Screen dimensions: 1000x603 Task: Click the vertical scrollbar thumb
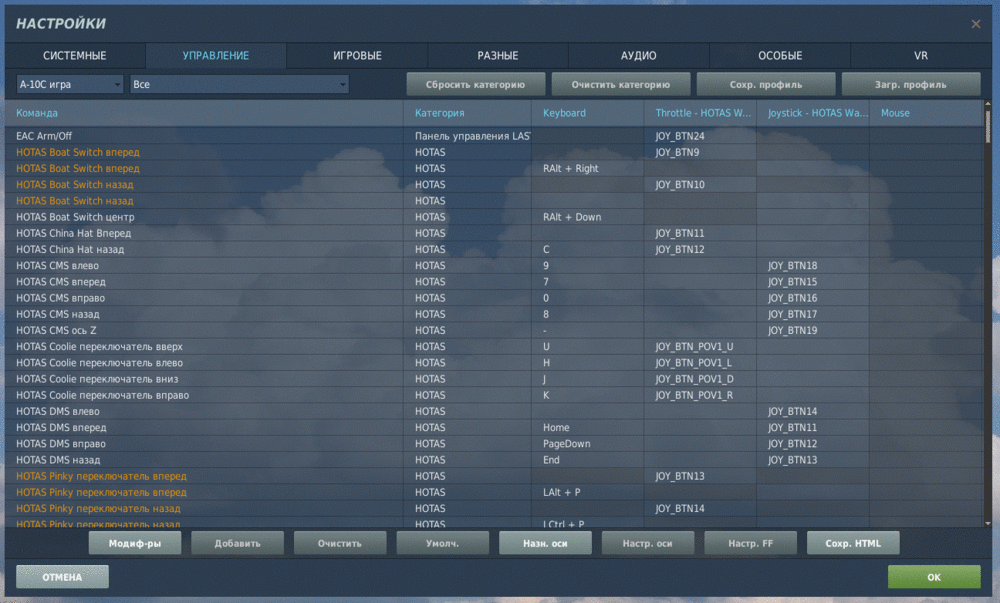click(x=988, y=126)
